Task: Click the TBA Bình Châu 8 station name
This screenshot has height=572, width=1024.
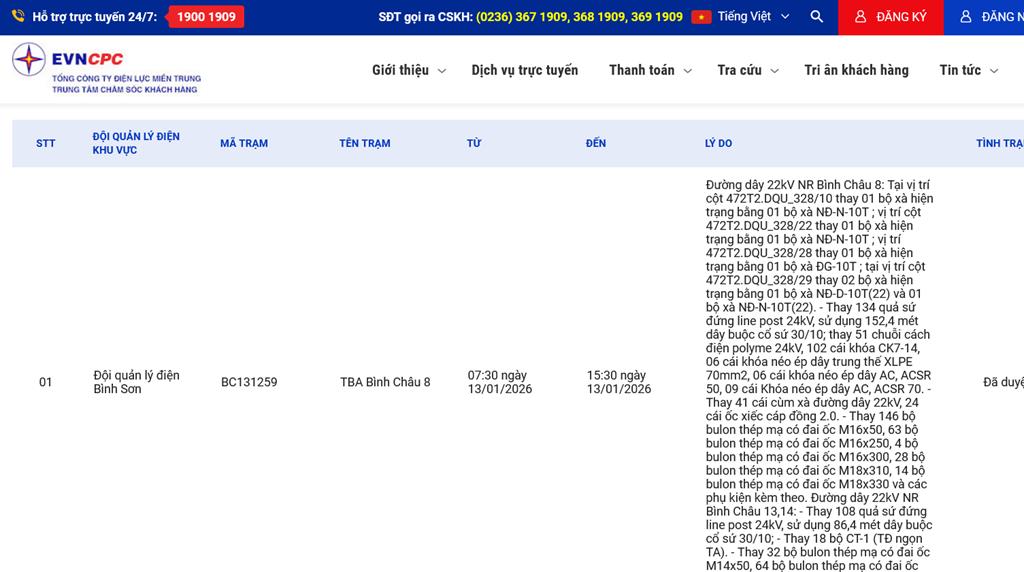Action: [385, 382]
